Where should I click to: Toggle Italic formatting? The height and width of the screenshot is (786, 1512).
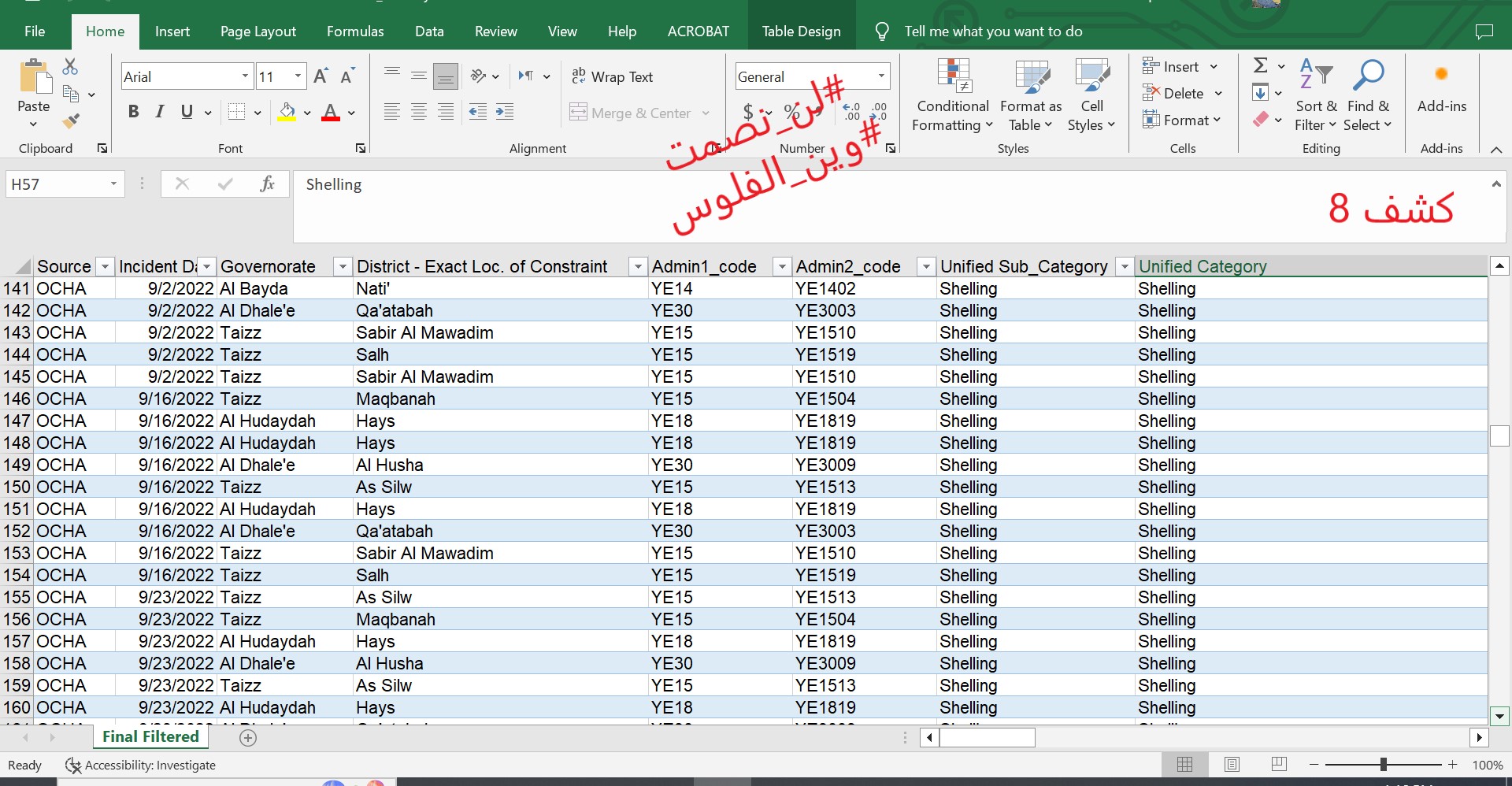[x=160, y=112]
